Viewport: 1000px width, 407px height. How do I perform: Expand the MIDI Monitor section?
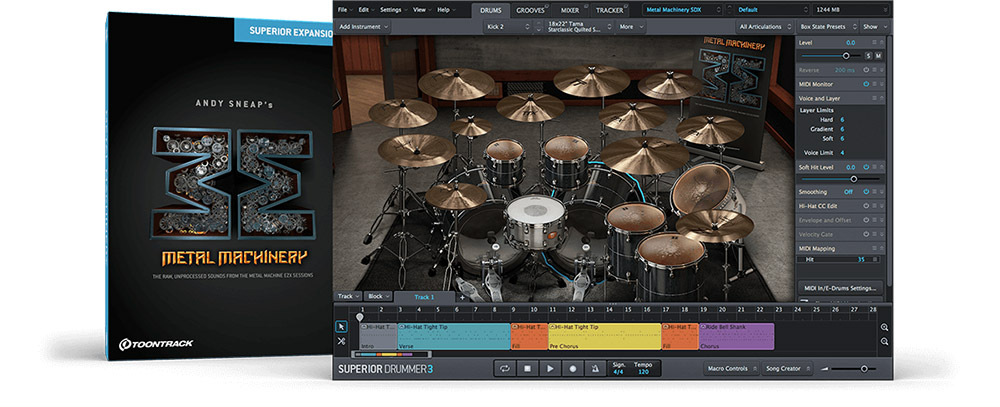pos(882,84)
